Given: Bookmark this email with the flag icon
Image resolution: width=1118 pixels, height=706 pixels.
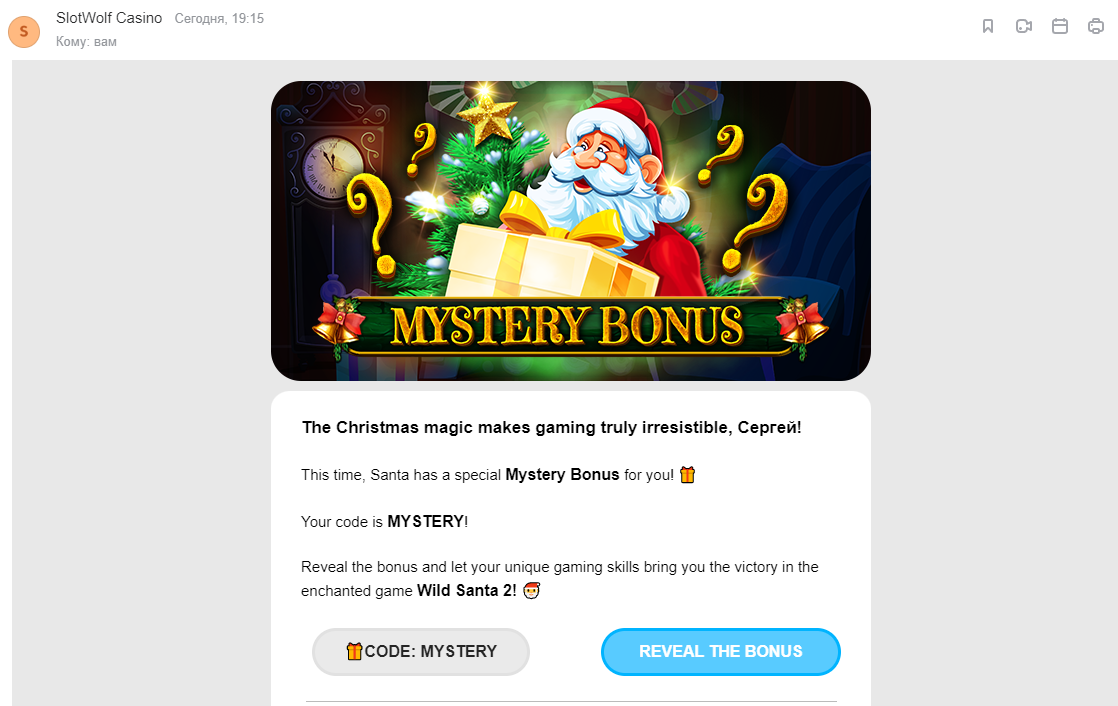Looking at the screenshot, I should 988,26.
